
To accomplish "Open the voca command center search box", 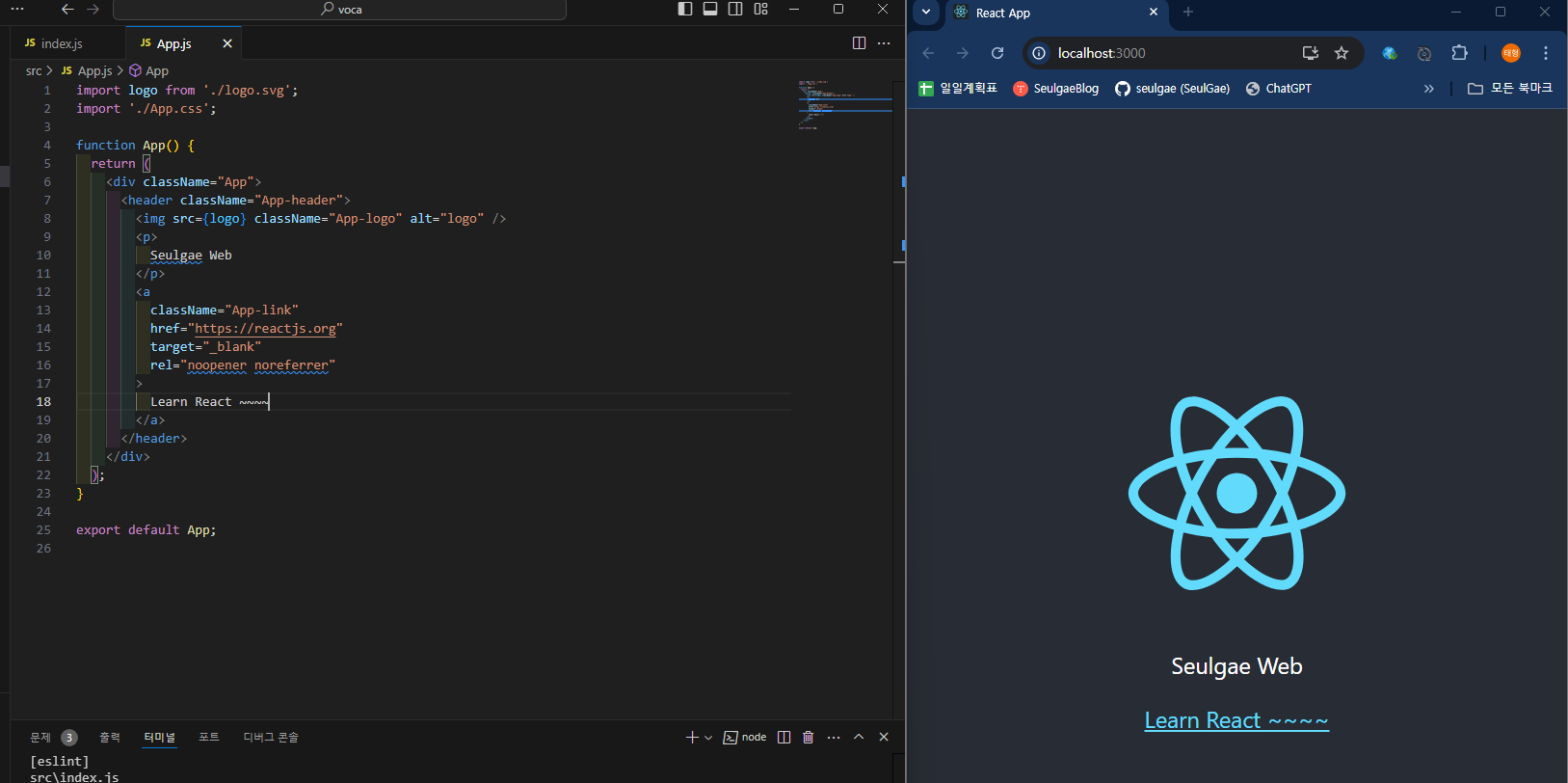I will (x=339, y=10).
